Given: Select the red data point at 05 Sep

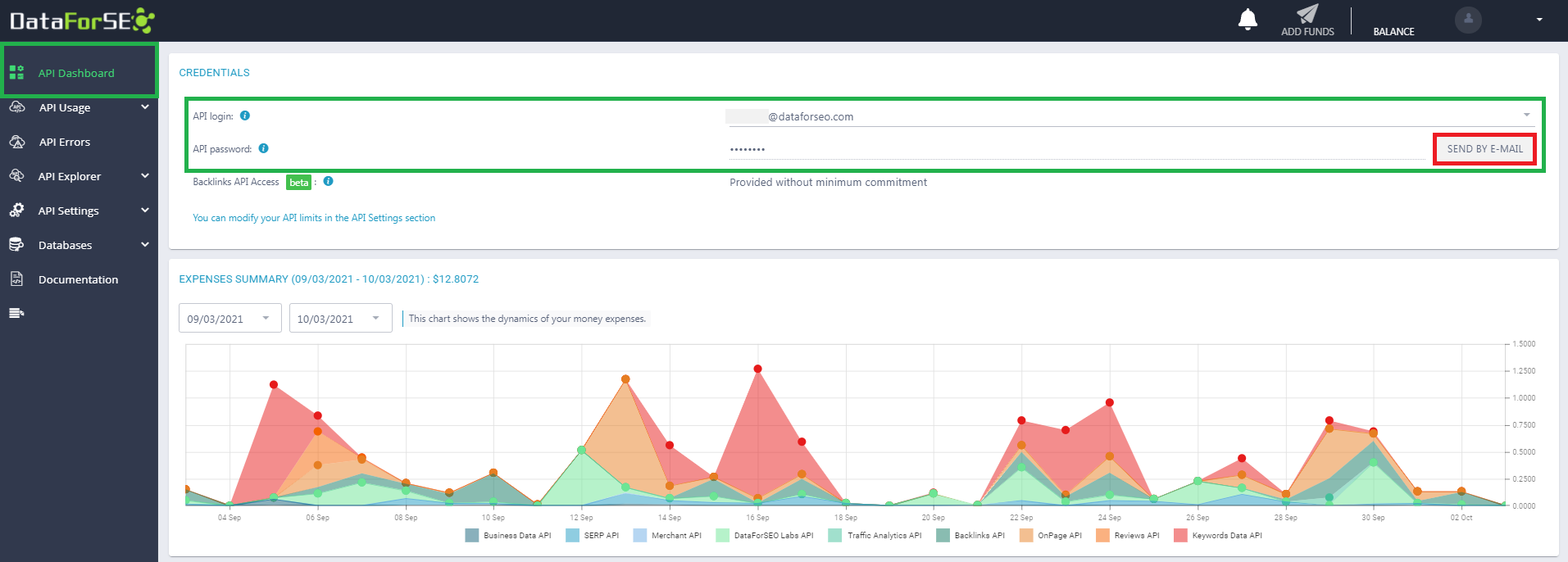Looking at the screenshot, I should click(x=274, y=385).
